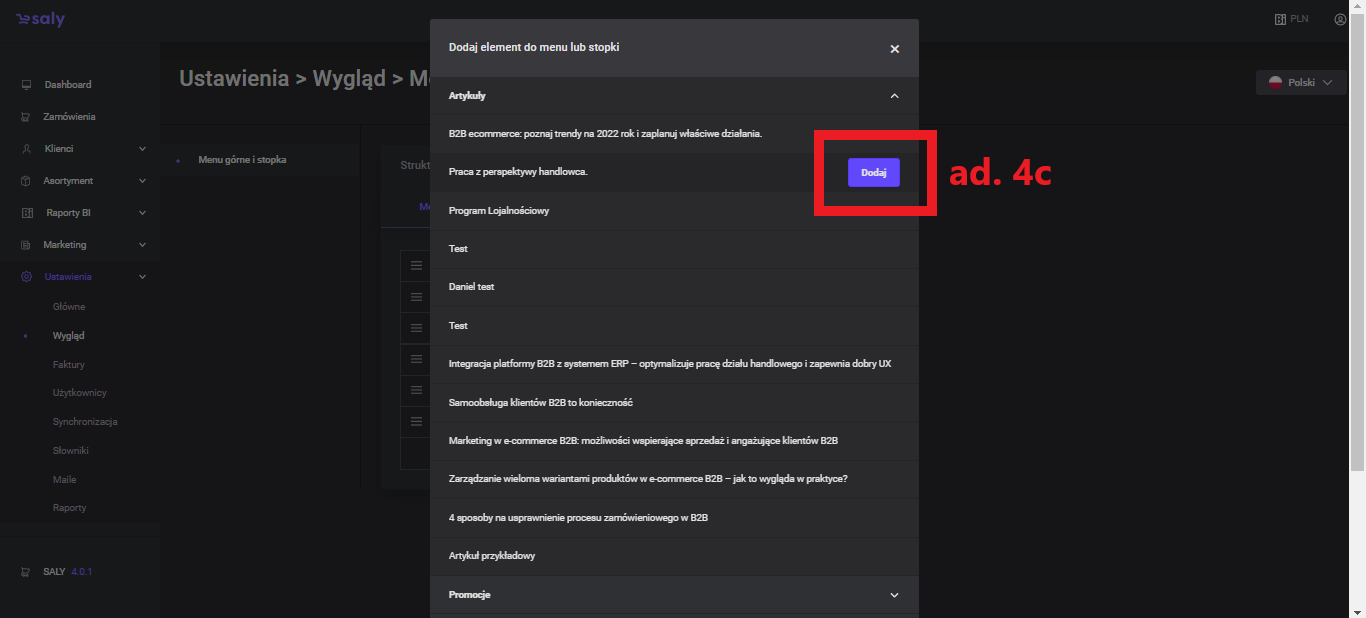Expand the Klienci submenu chevron
This screenshot has width=1366, height=618.
142,149
